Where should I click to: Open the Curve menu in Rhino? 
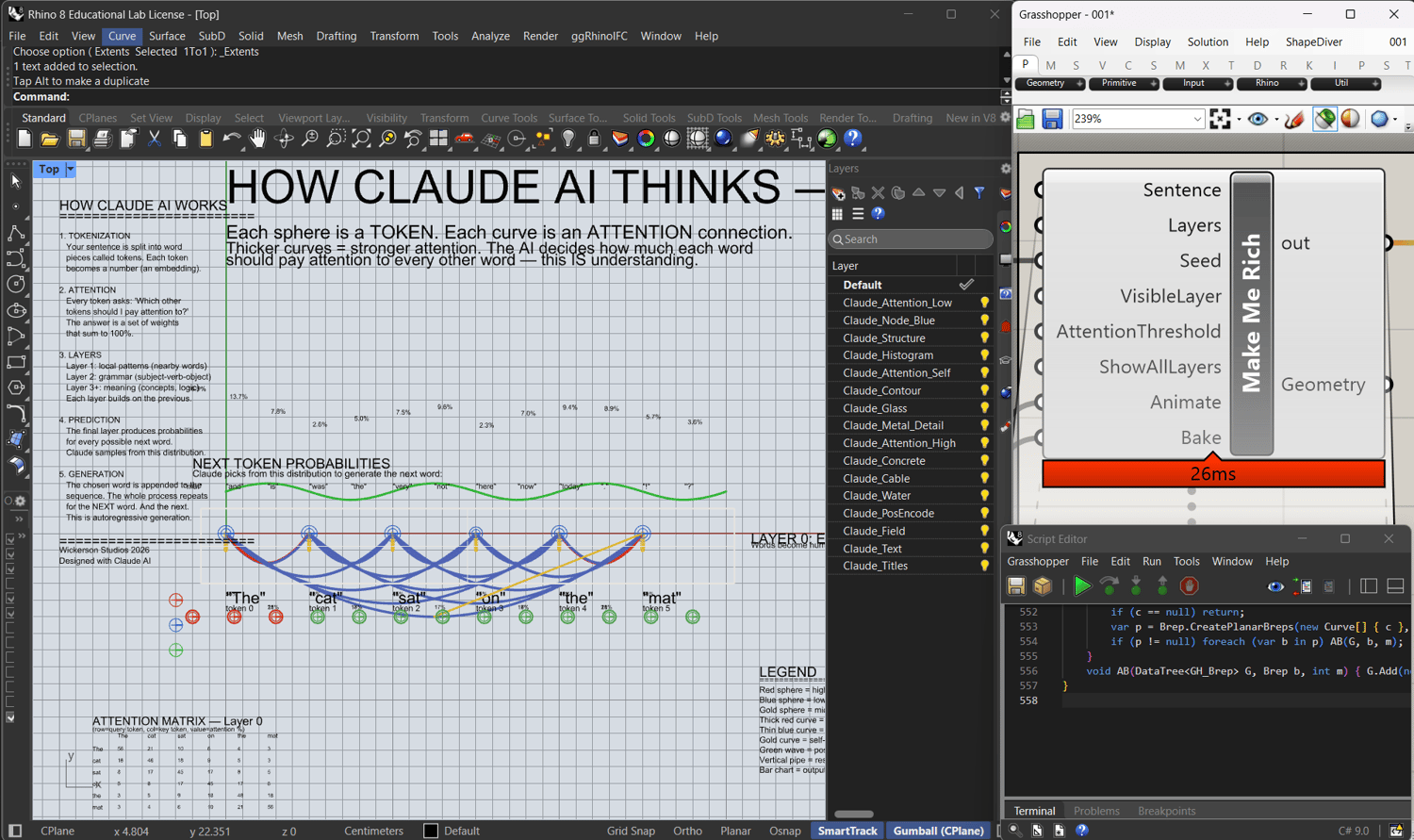tap(122, 36)
